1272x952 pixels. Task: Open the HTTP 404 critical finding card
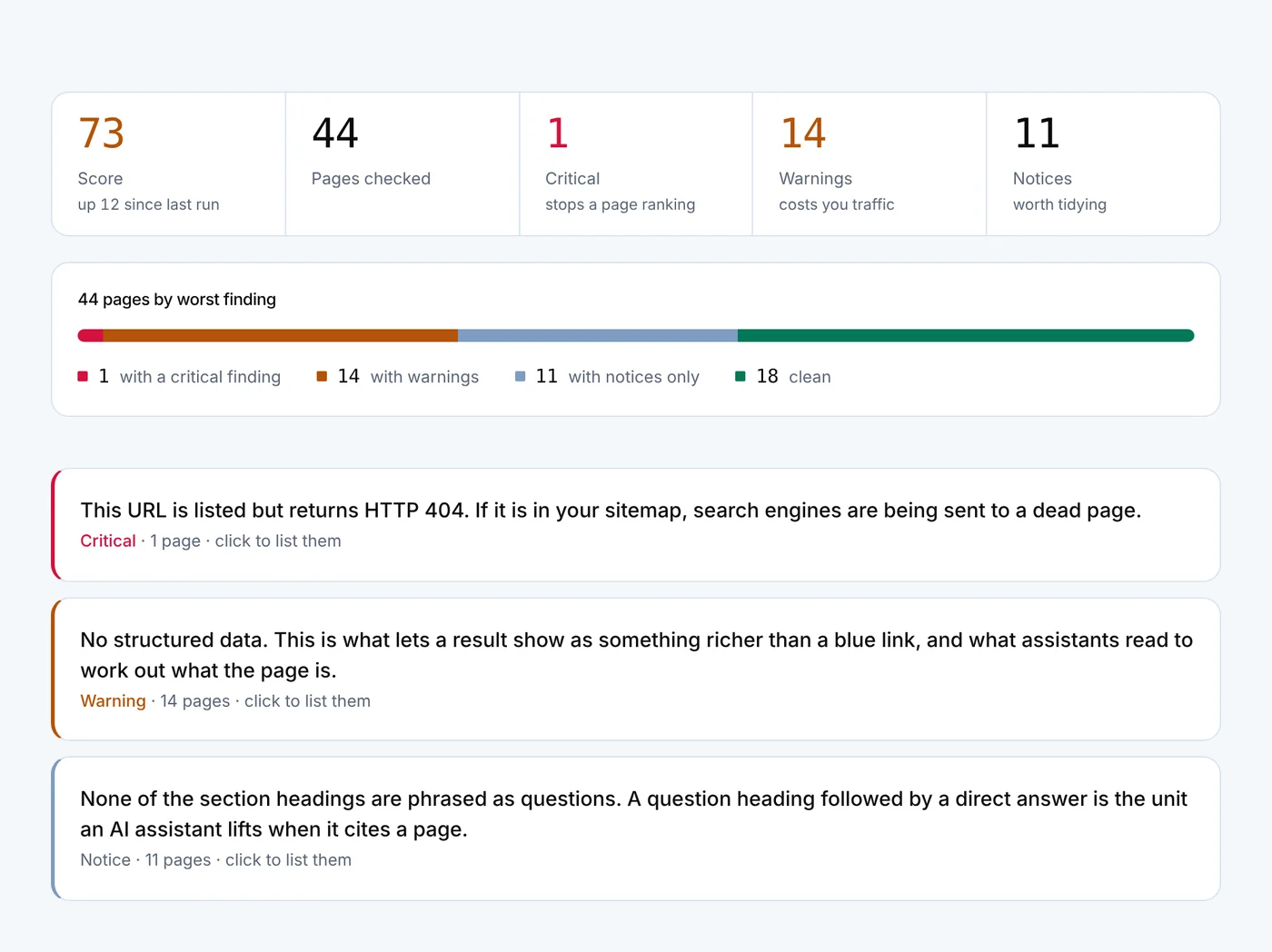636,525
